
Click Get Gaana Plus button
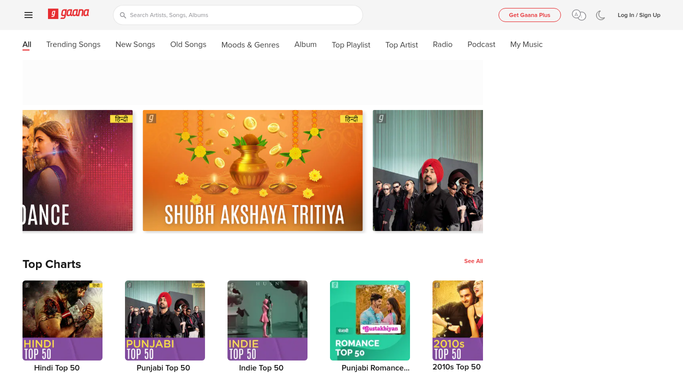529,15
